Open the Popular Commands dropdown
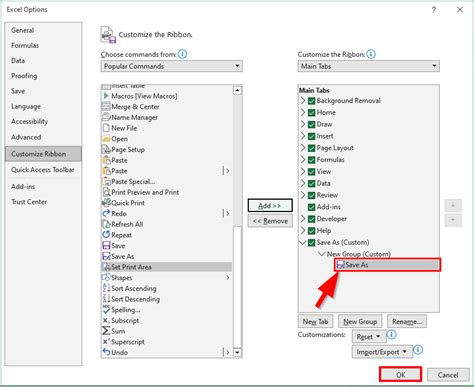 172,66
